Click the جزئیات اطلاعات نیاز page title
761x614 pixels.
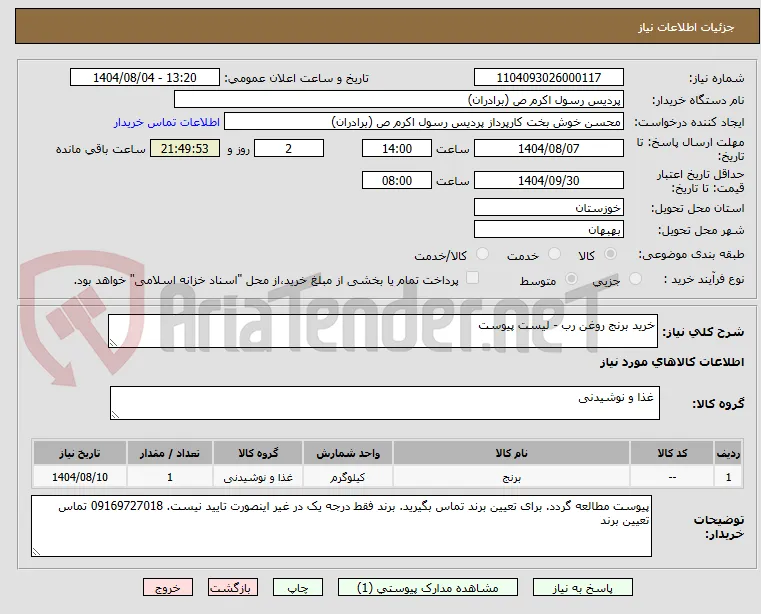point(686,27)
